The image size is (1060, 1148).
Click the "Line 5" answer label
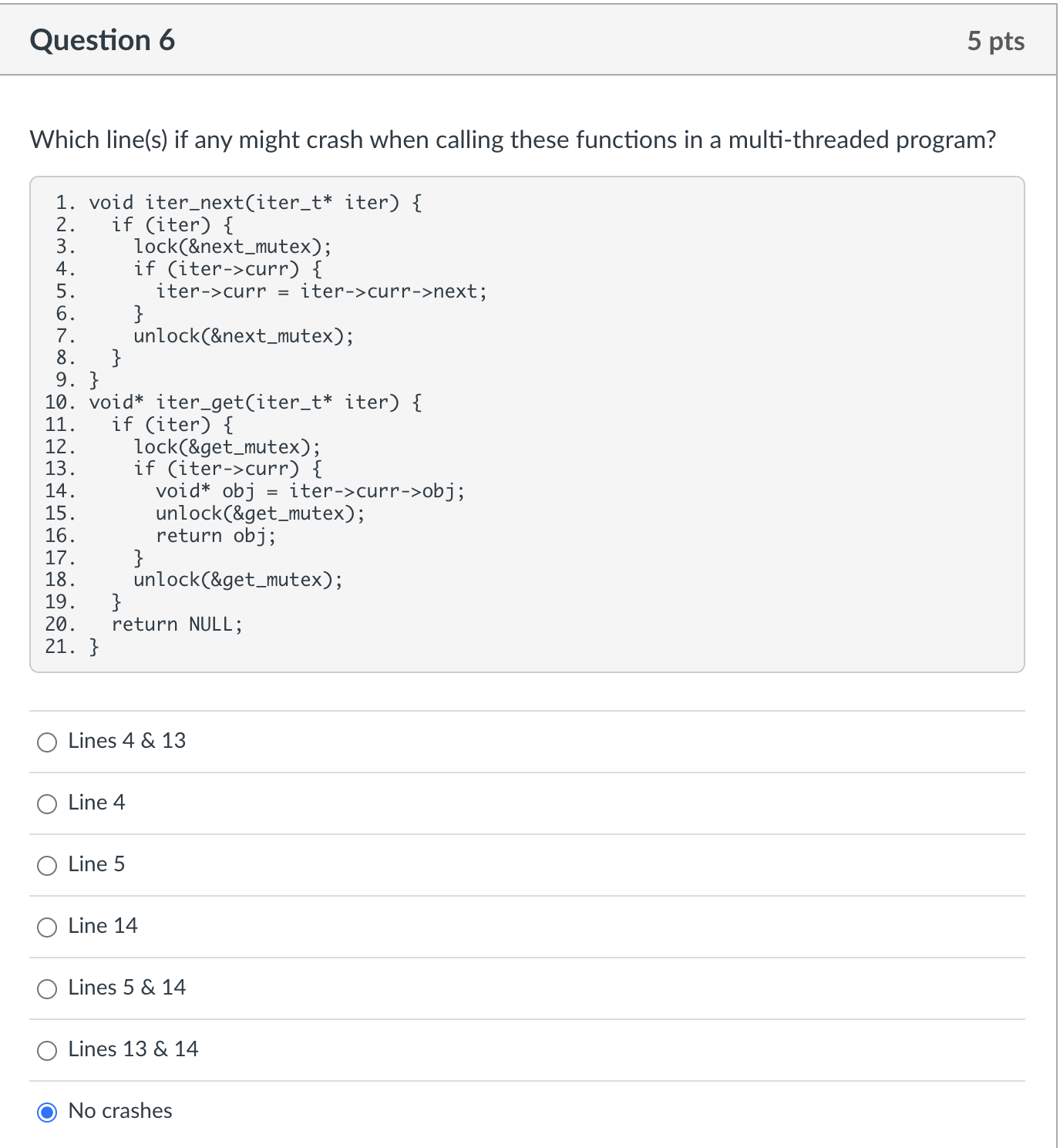[96, 864]
